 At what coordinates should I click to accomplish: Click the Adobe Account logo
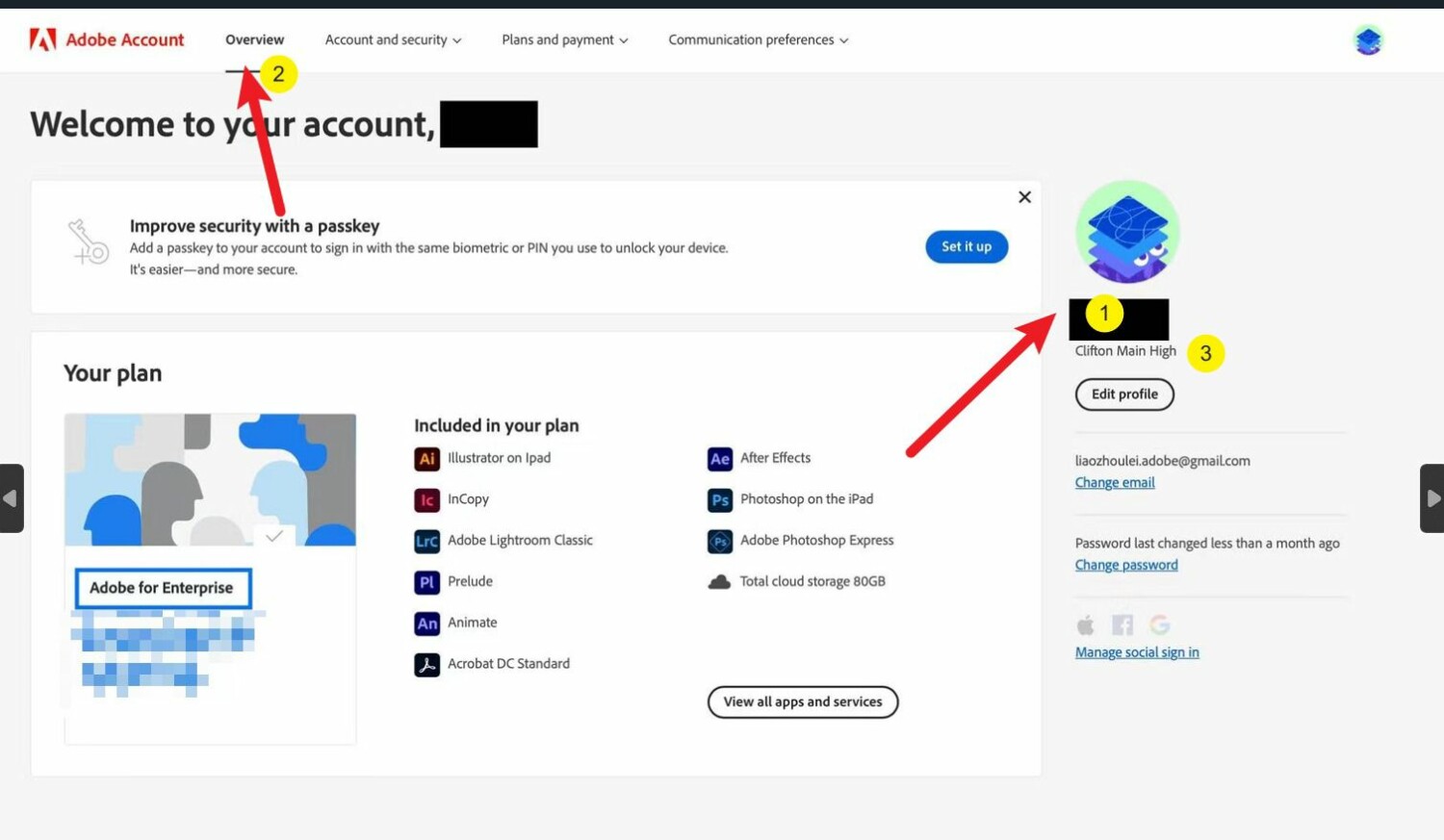(x=106, y=39)
